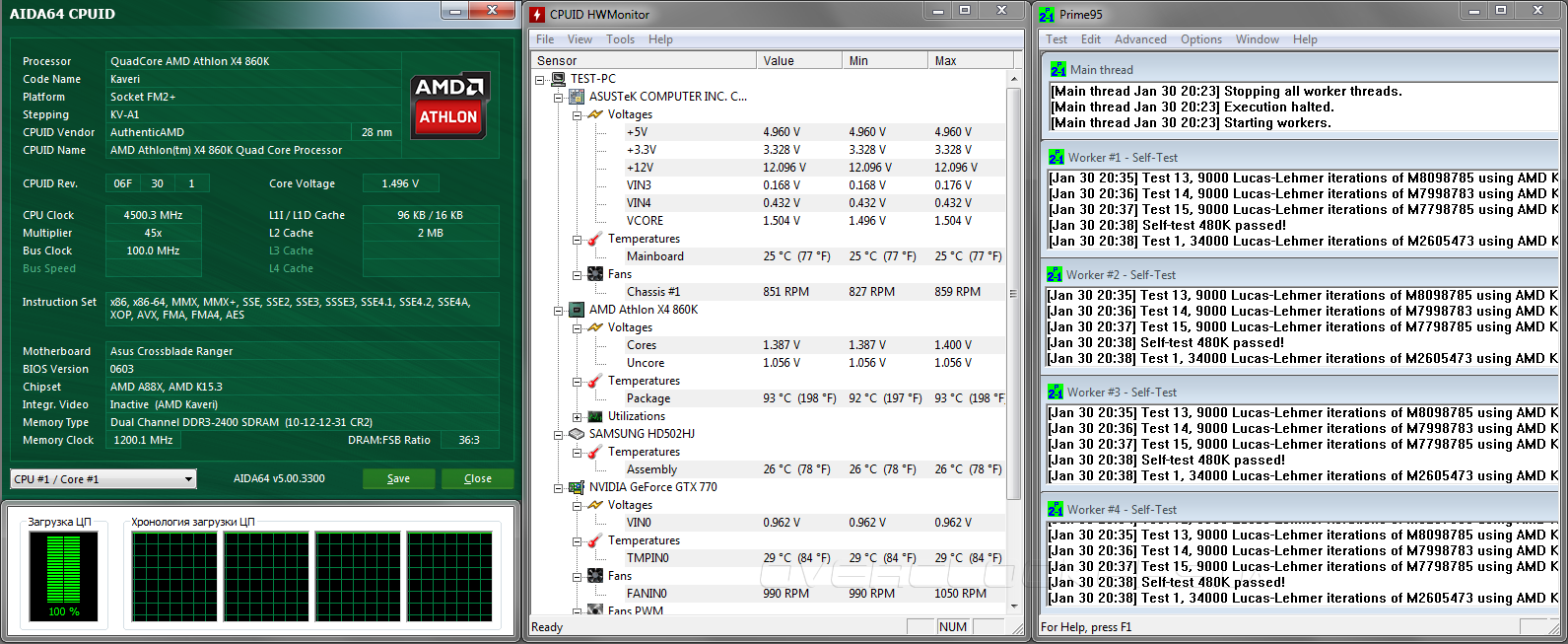Click the Athlon Temperatures thermometer icon
This screenshot has height=644, width=1568.
[594, 381]
